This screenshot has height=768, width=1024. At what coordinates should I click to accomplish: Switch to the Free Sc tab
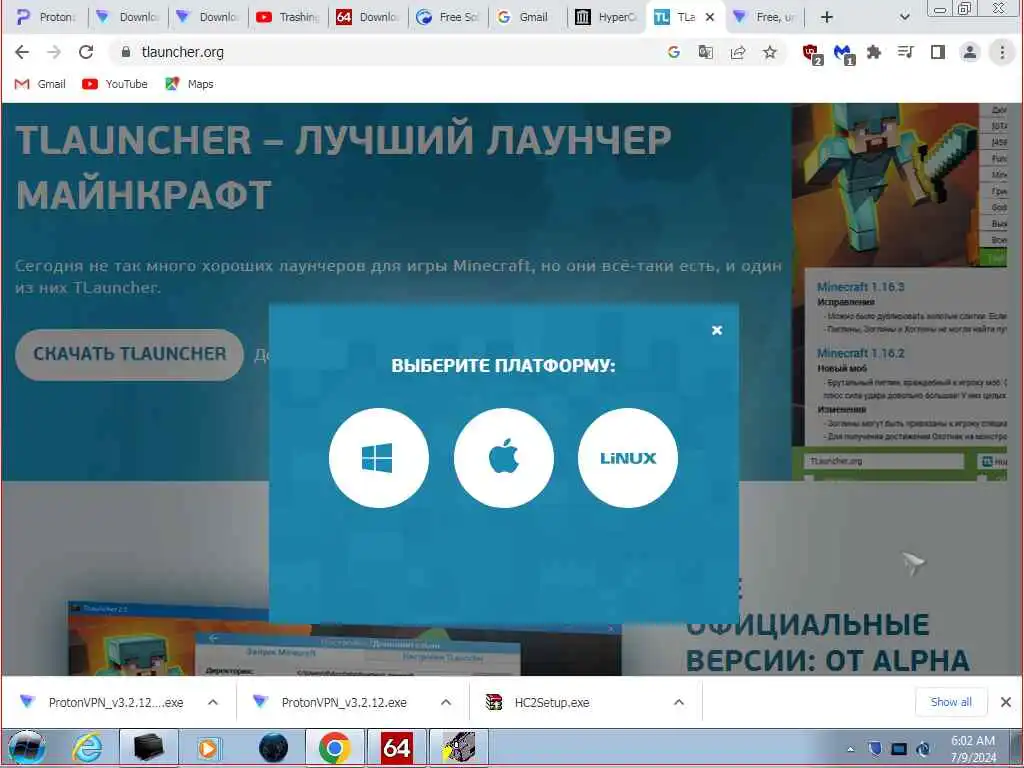coord(448,17)
